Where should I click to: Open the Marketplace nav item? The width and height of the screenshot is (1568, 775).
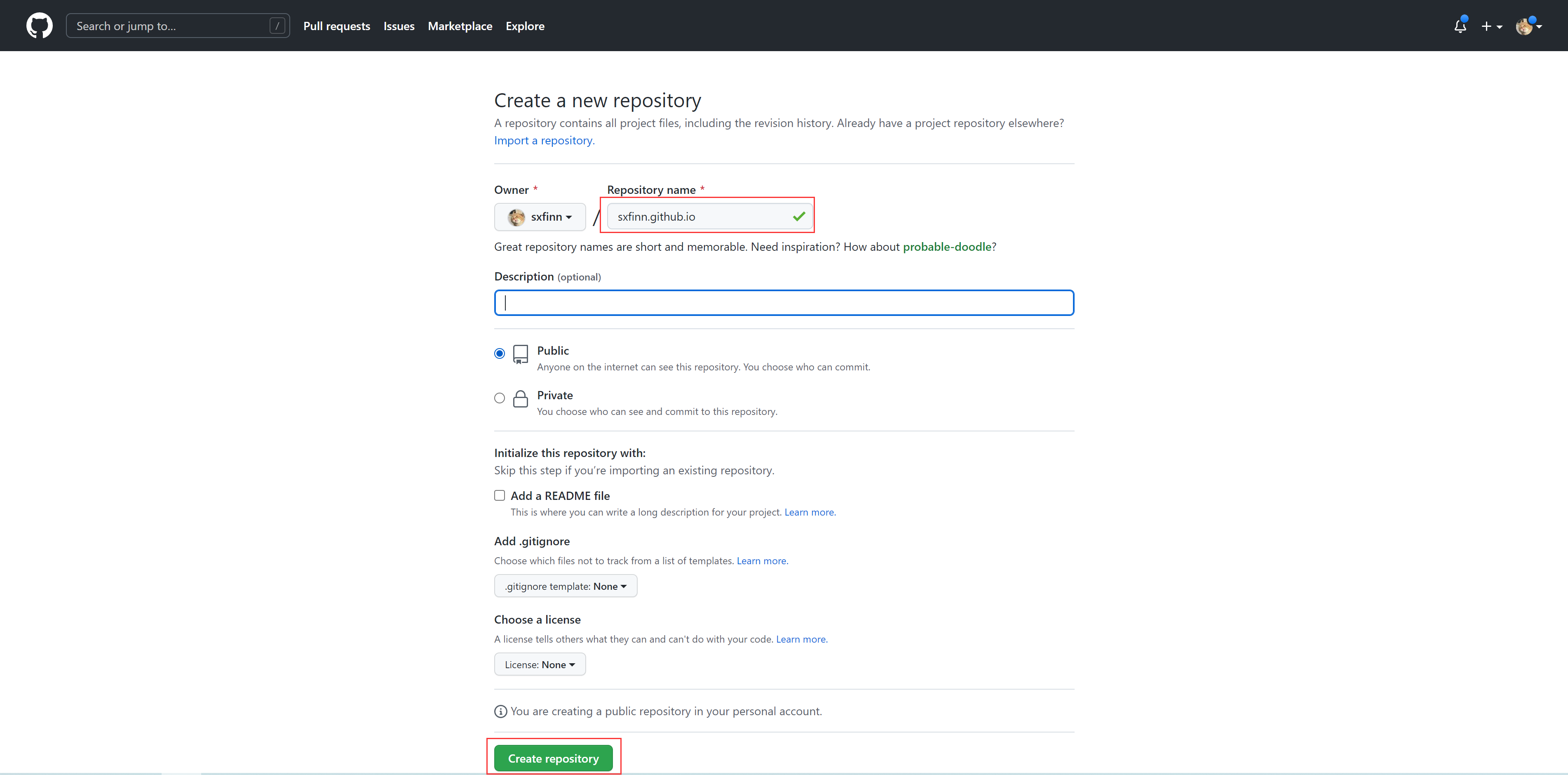click(x=460, y=26)
